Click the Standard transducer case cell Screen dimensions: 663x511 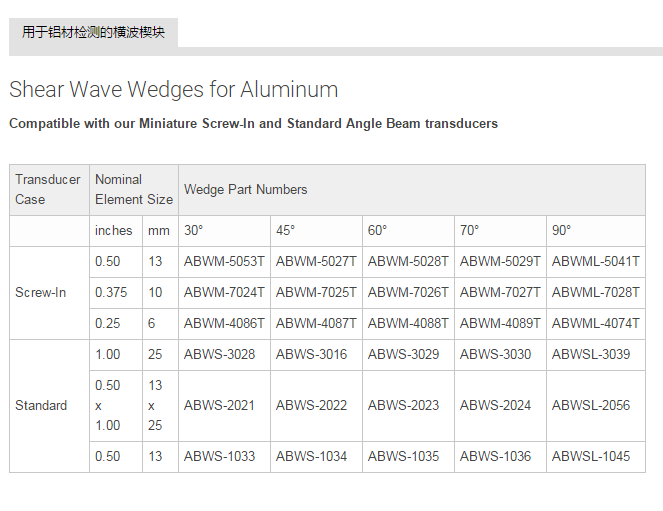pos(41,406)
